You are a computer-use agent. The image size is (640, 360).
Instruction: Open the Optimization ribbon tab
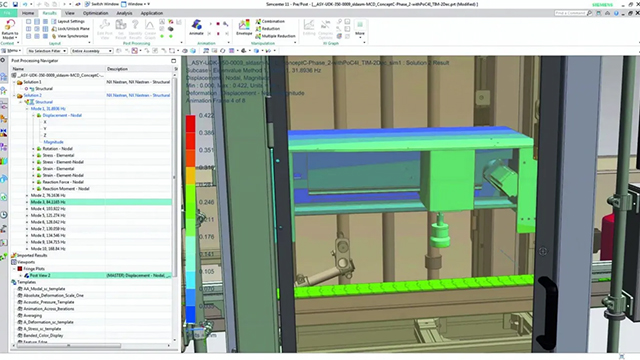[x=96, y=13]
